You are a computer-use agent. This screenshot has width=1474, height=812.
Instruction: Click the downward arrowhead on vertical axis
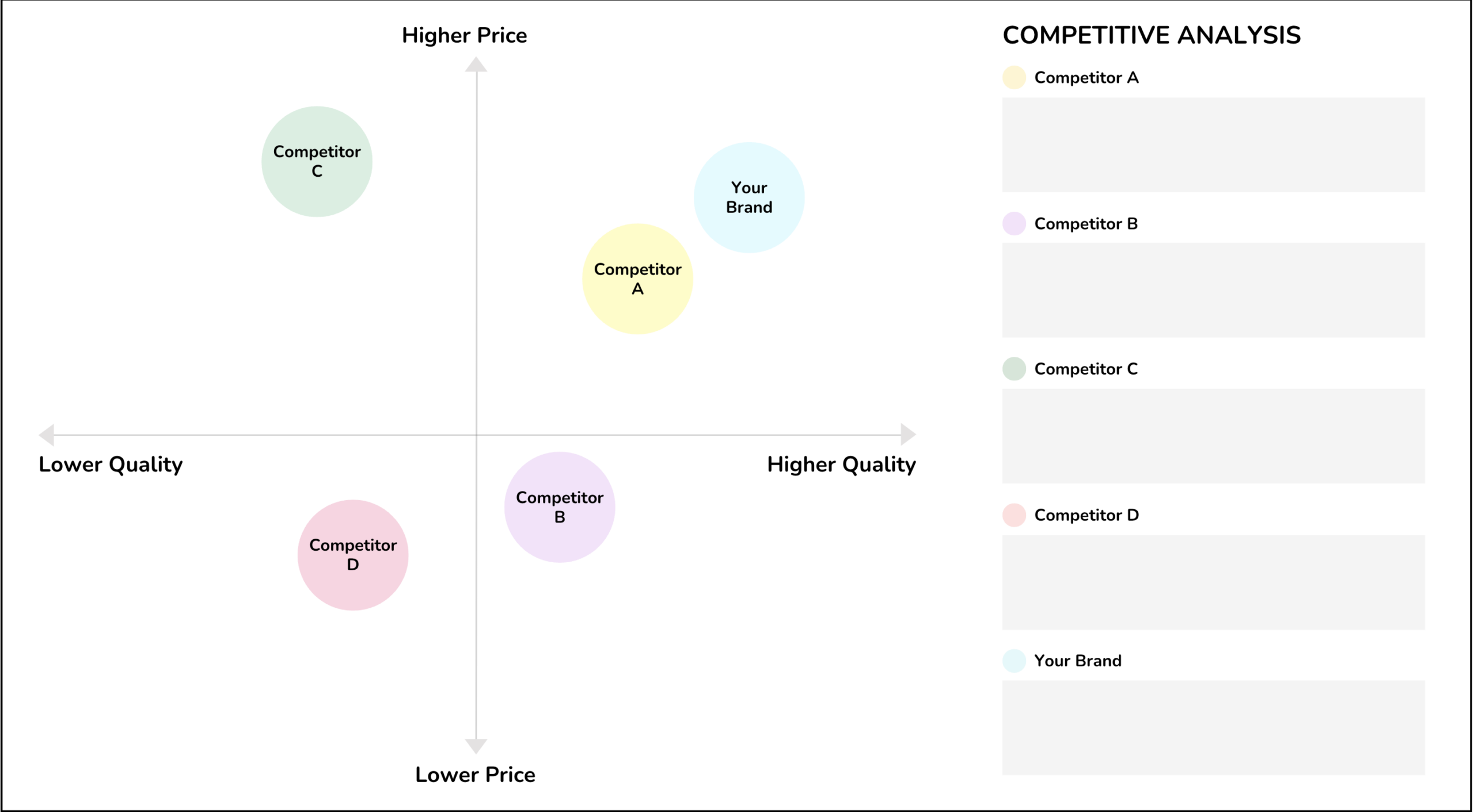476,746
